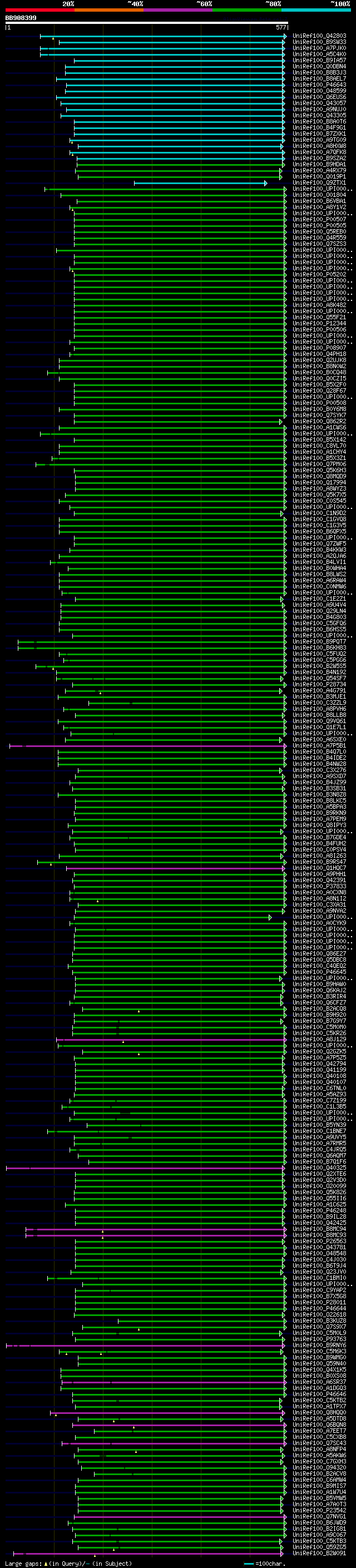
Task: Select hit UniRef100_P46248
Action: (x=319, y=1211)
